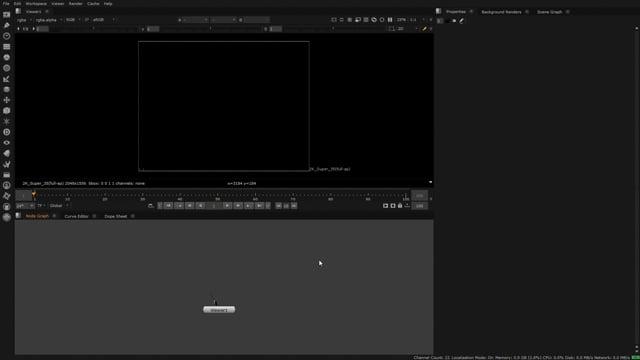640x360 pixels.
Task: Open the Transform nodes four-arrow icon
Action: [7, 100]
